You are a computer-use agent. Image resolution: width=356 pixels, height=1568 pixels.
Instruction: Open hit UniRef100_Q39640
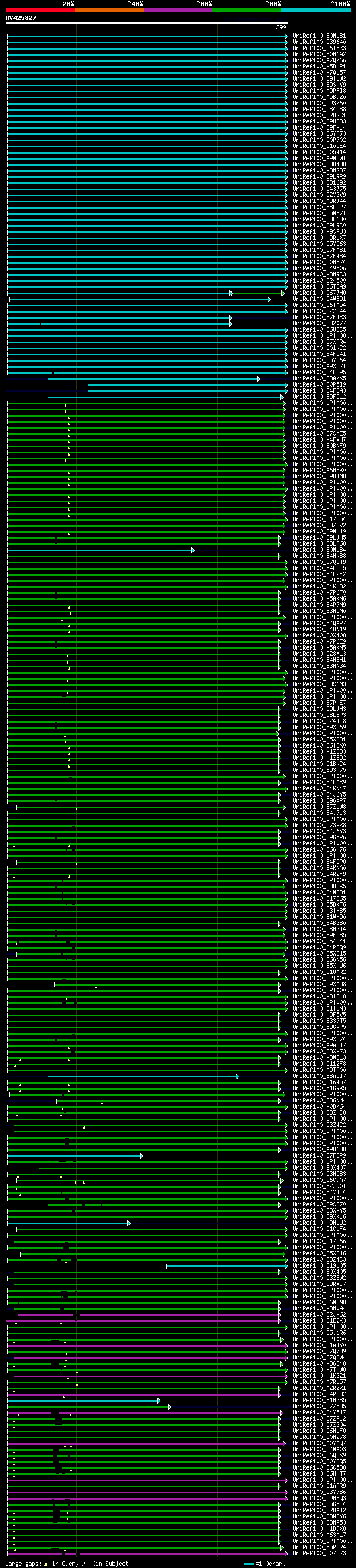319,42
